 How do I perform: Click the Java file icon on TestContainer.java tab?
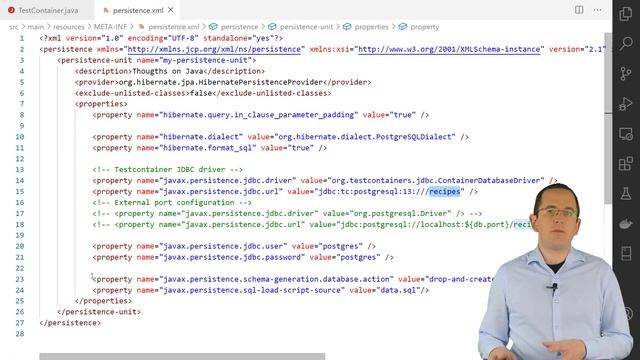11,10
